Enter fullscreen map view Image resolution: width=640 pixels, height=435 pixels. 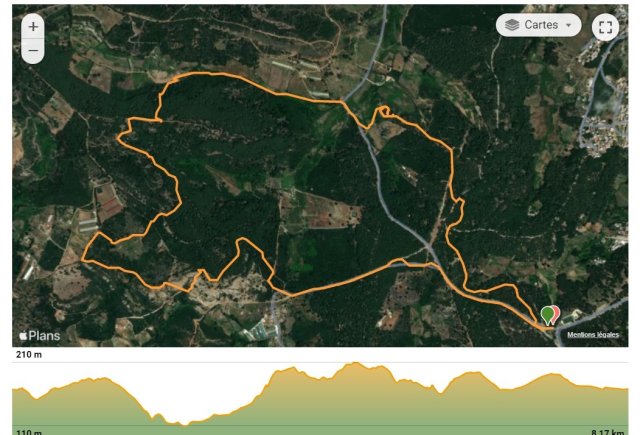pyautogui.click(x=605, y=27)
